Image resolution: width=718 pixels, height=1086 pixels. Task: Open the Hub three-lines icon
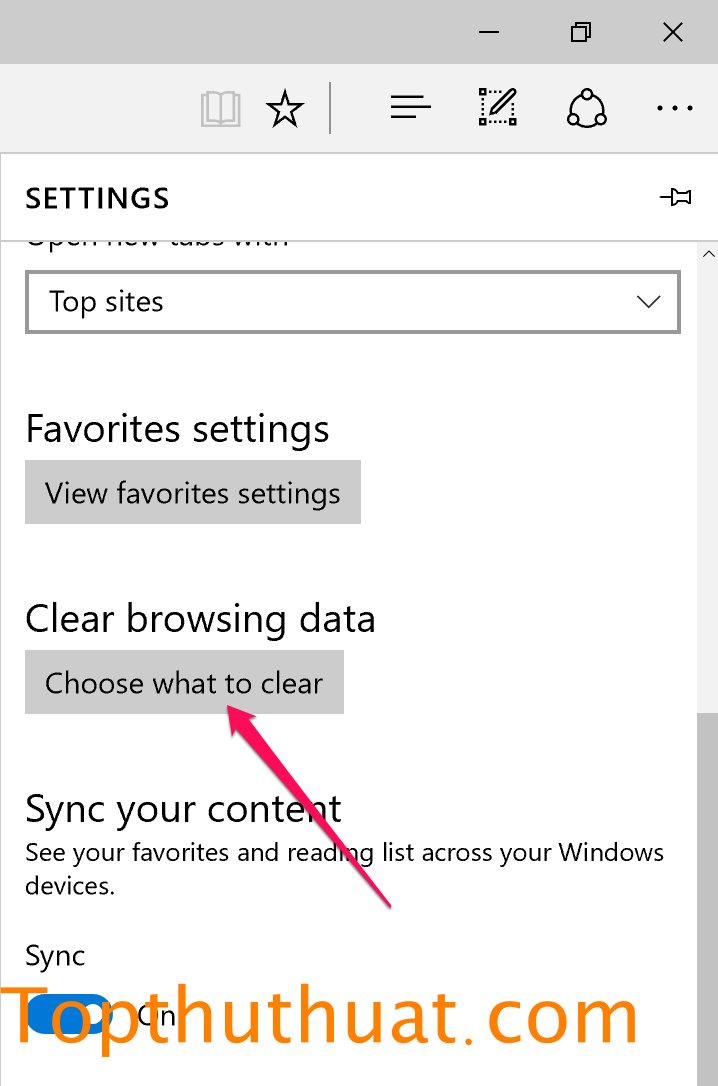[411, 107]
